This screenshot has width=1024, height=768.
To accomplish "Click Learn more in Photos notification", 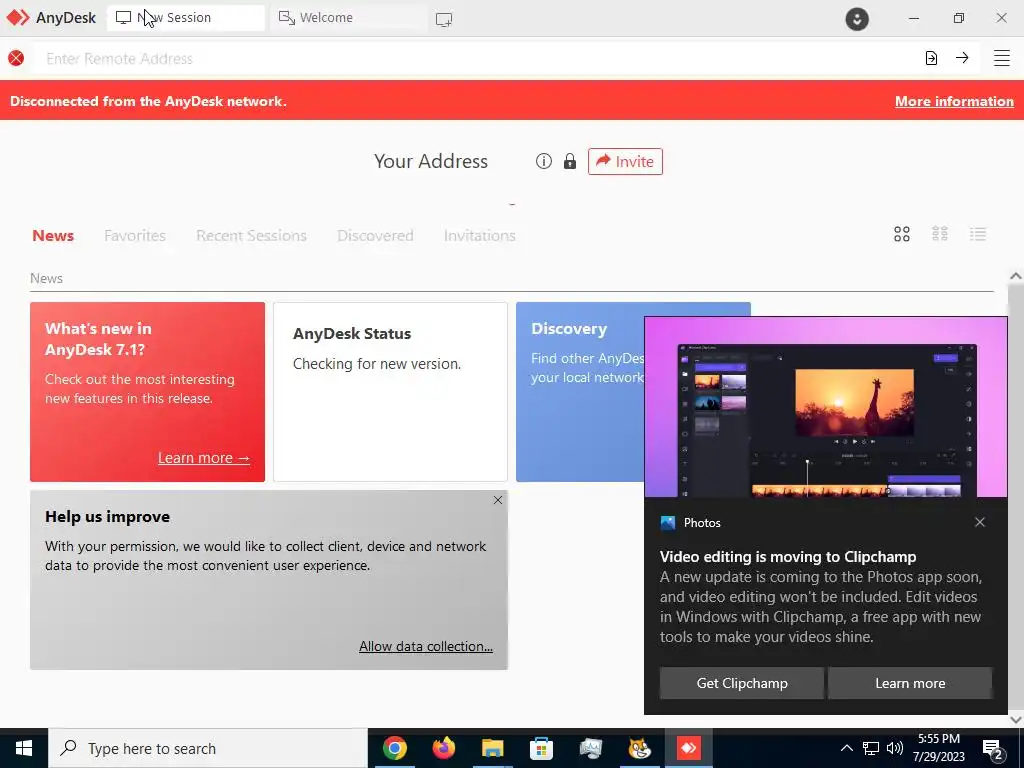I will 910,683.
